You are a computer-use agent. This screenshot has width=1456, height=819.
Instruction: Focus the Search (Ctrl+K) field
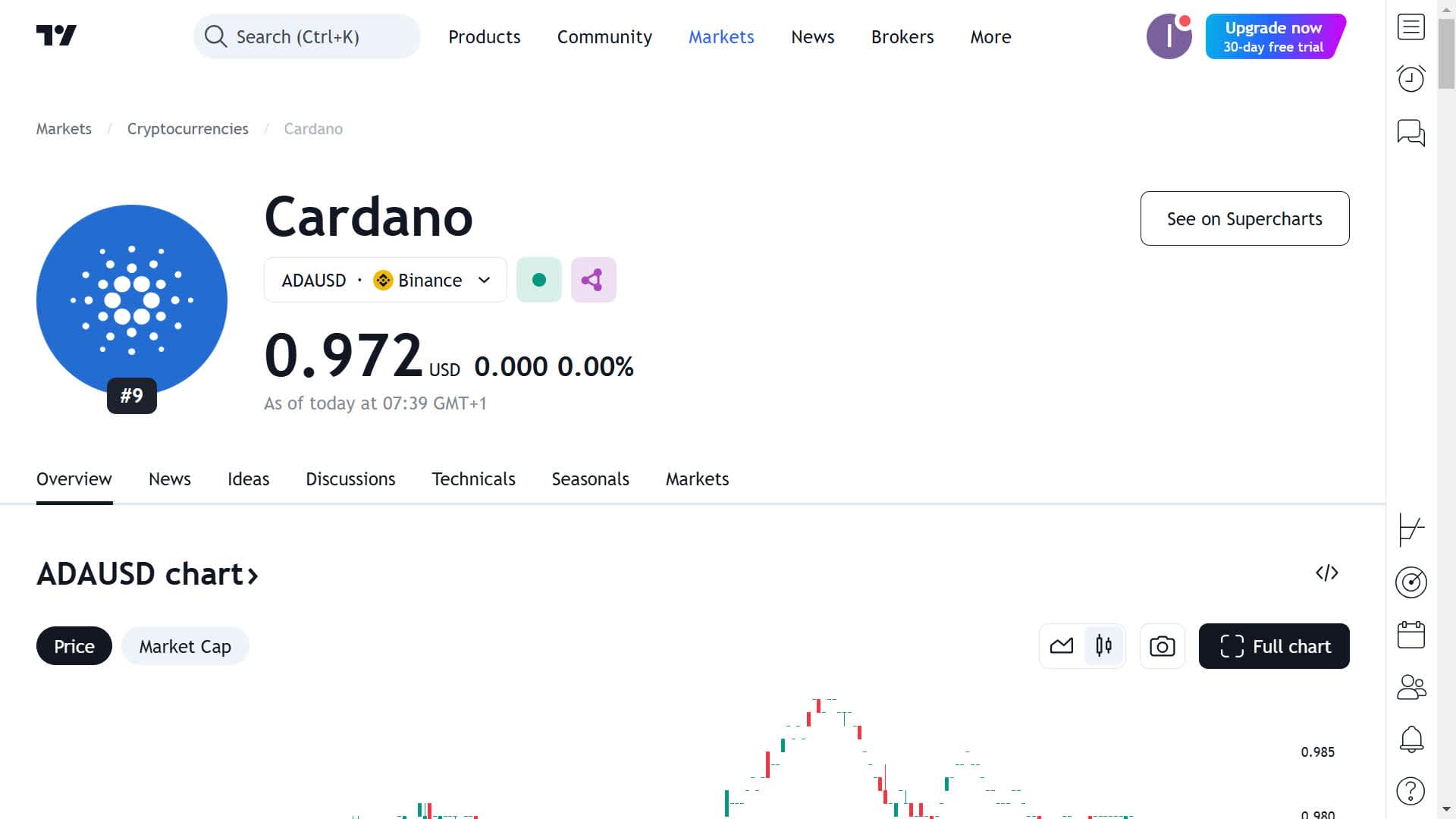307,36
